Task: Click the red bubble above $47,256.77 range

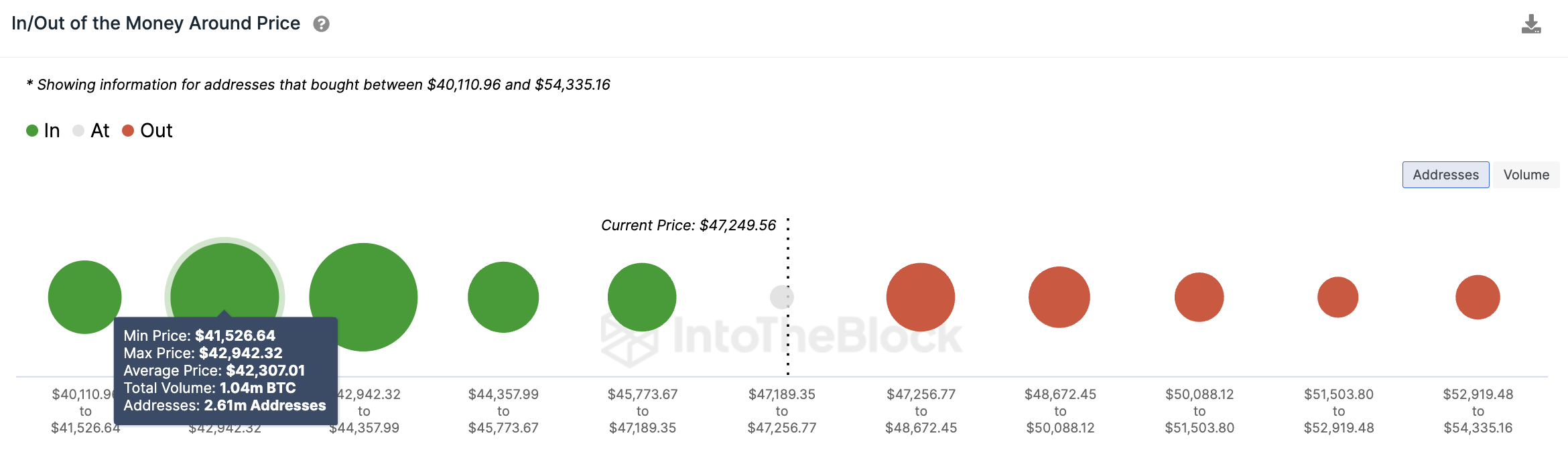Action: coord(921,297)
